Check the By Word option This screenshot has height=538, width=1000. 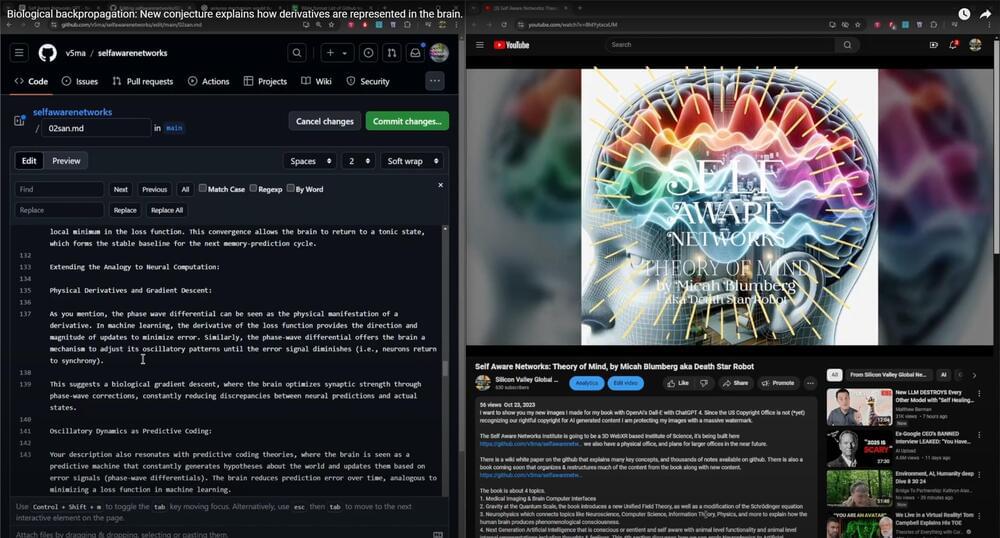pyautogui.click(x=291, y=189)
